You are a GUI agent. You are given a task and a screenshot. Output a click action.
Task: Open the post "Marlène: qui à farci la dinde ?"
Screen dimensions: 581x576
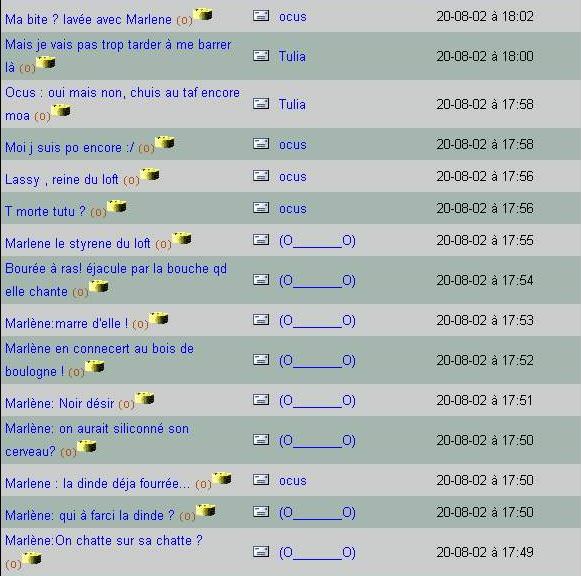click(90, 515)
